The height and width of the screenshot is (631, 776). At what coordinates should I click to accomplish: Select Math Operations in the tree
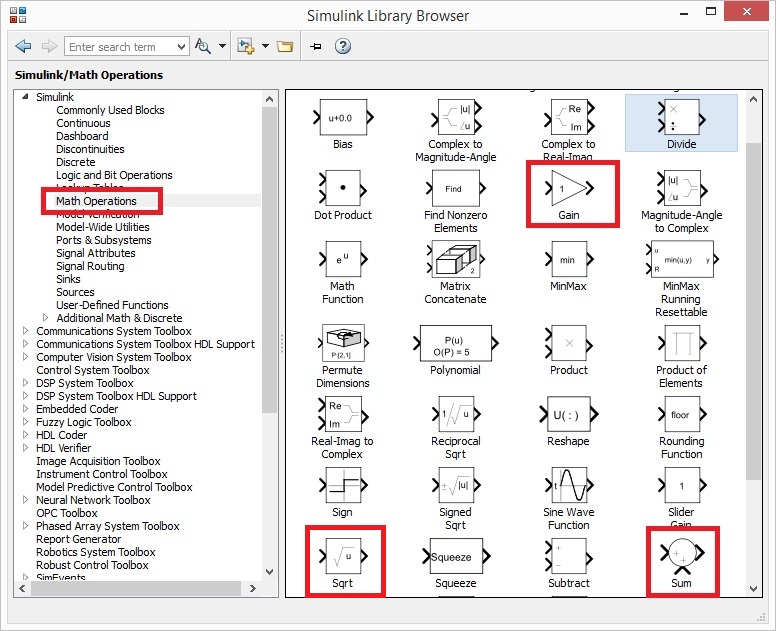click(x=96, y=201)
